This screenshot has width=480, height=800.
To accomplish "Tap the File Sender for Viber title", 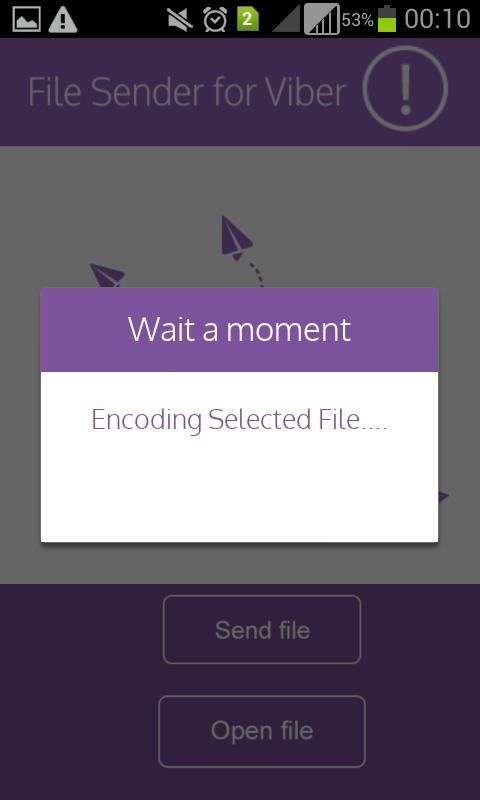I will (187, 92).
